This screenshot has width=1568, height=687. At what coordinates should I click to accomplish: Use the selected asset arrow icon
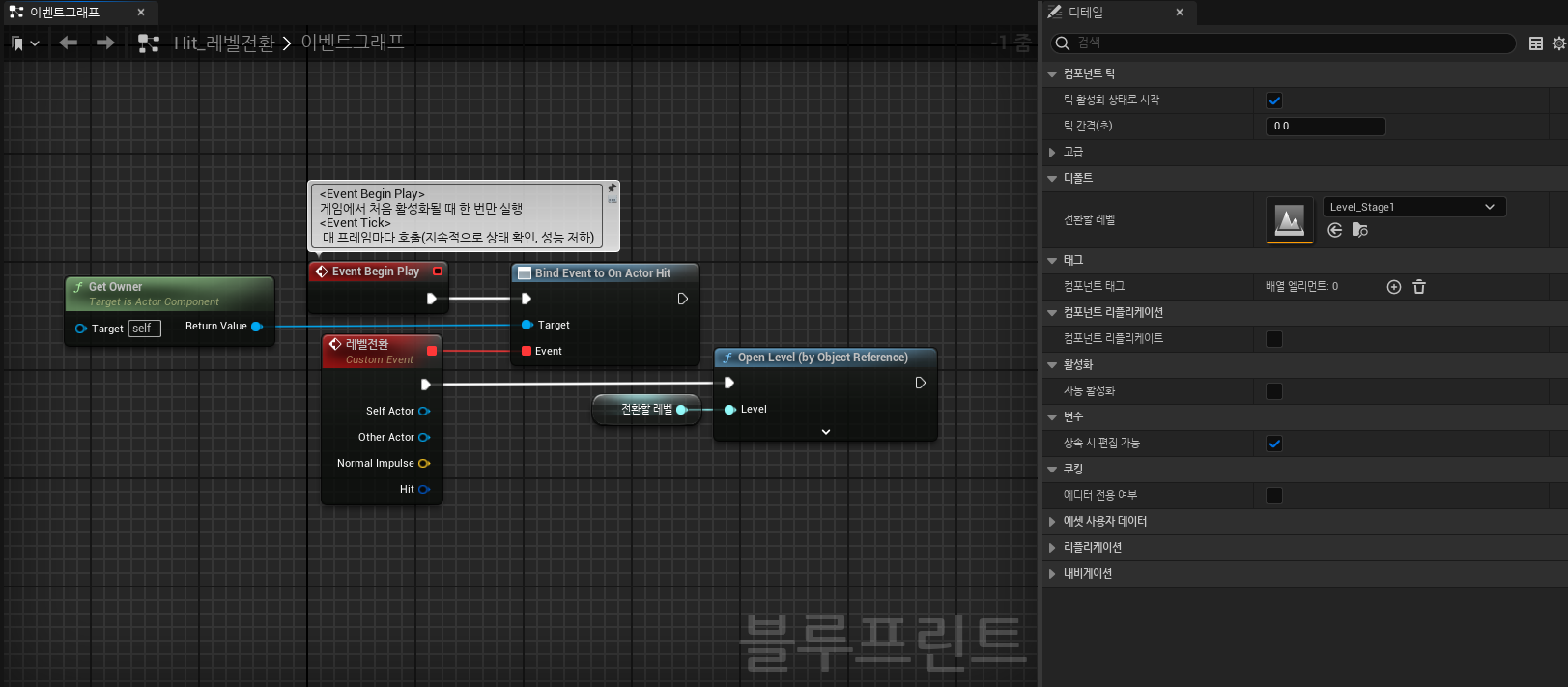[1335, 230]
